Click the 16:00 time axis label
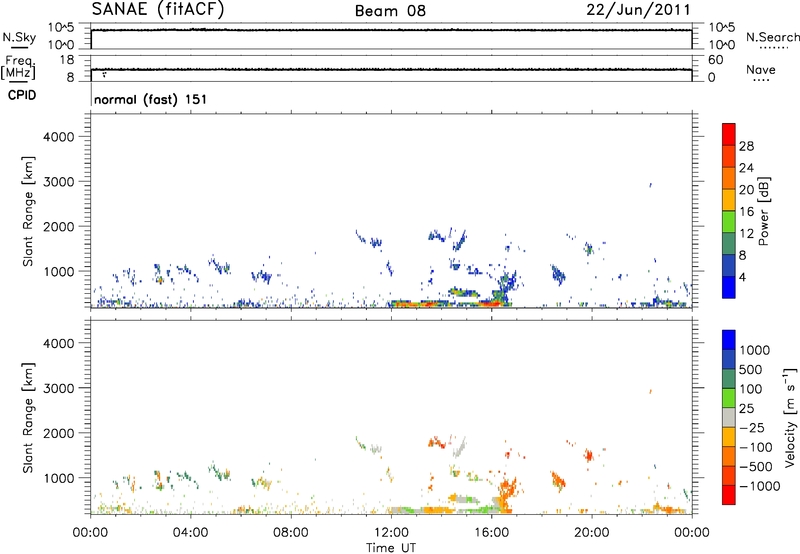 [x=491, y=533]
